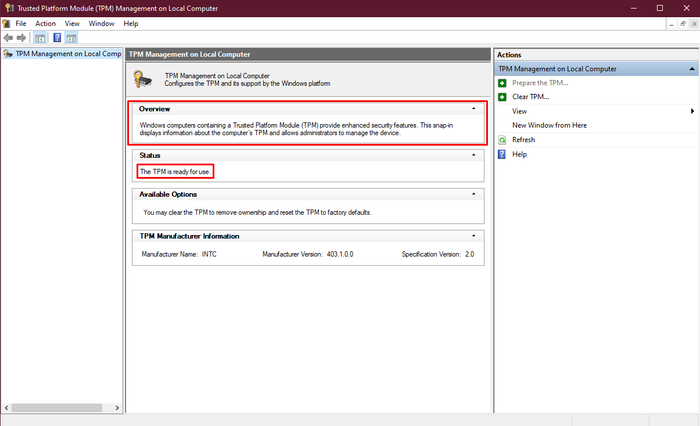This screenshot has height=426, width=700.
Task: Select New Window from Here action
Action: tap(549, 125)
